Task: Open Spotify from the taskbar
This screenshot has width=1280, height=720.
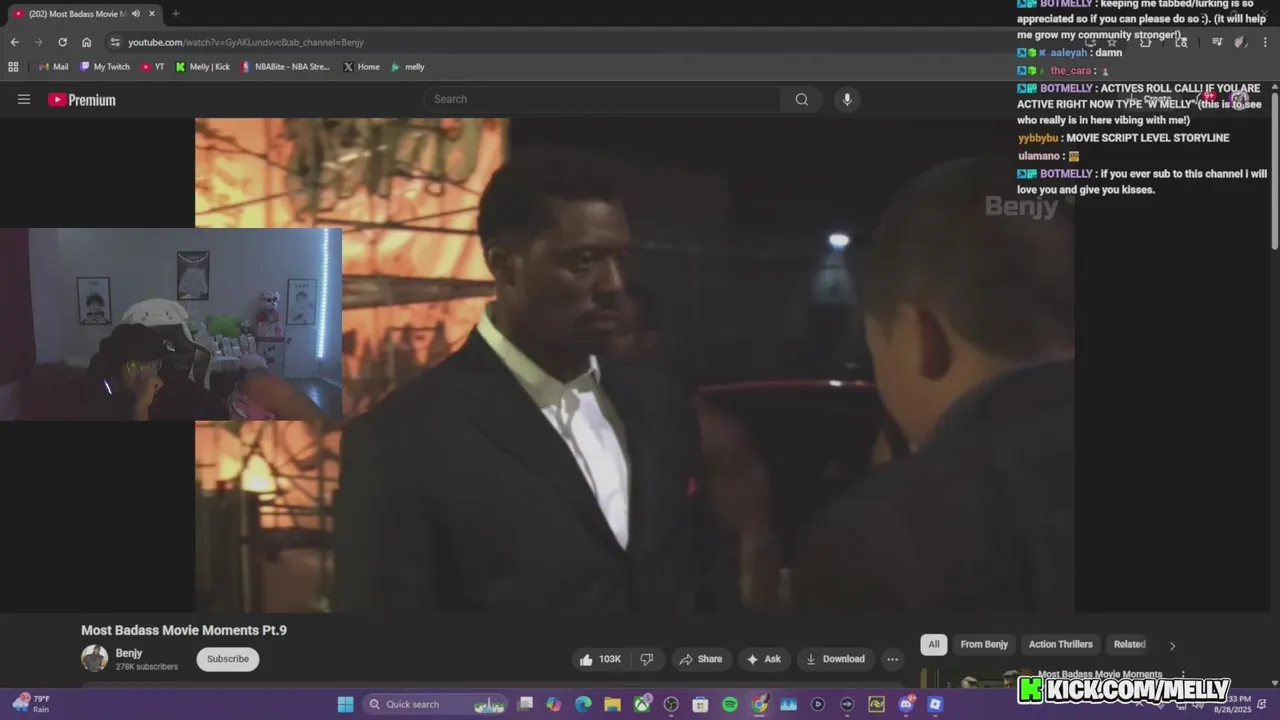Action: coord(730,704)
